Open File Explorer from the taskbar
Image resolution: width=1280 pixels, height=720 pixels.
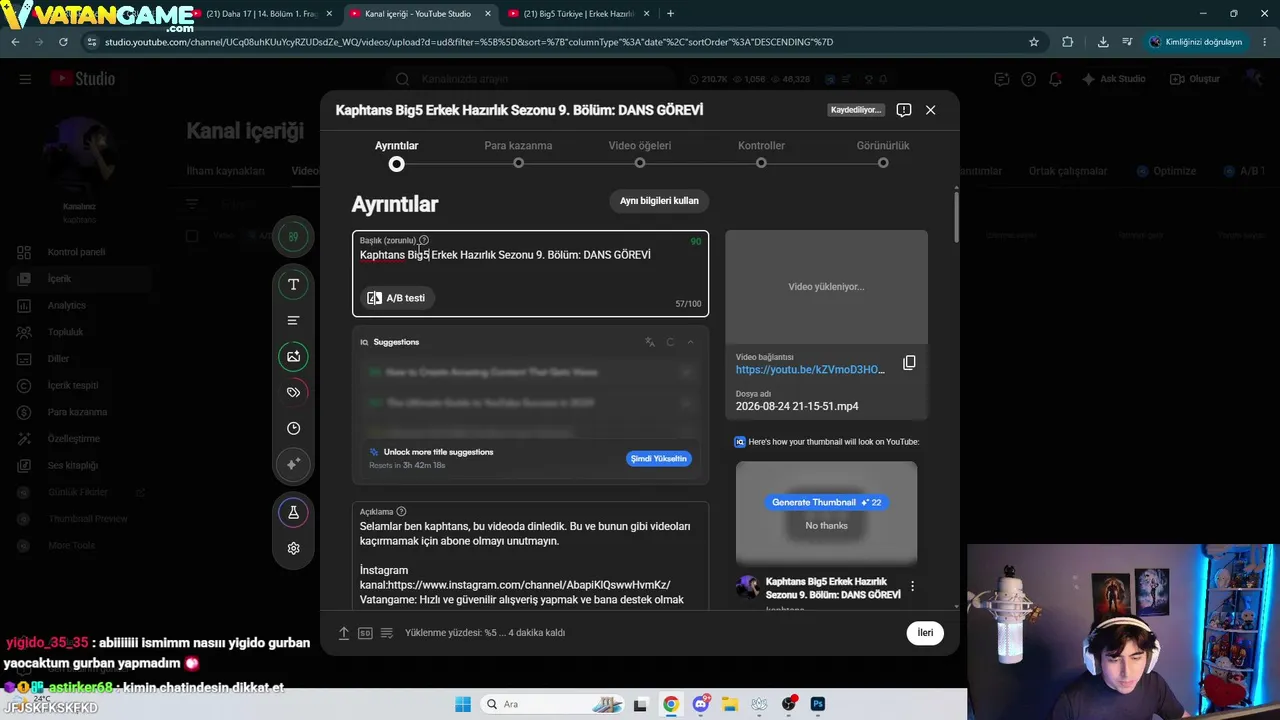[730, 704]
